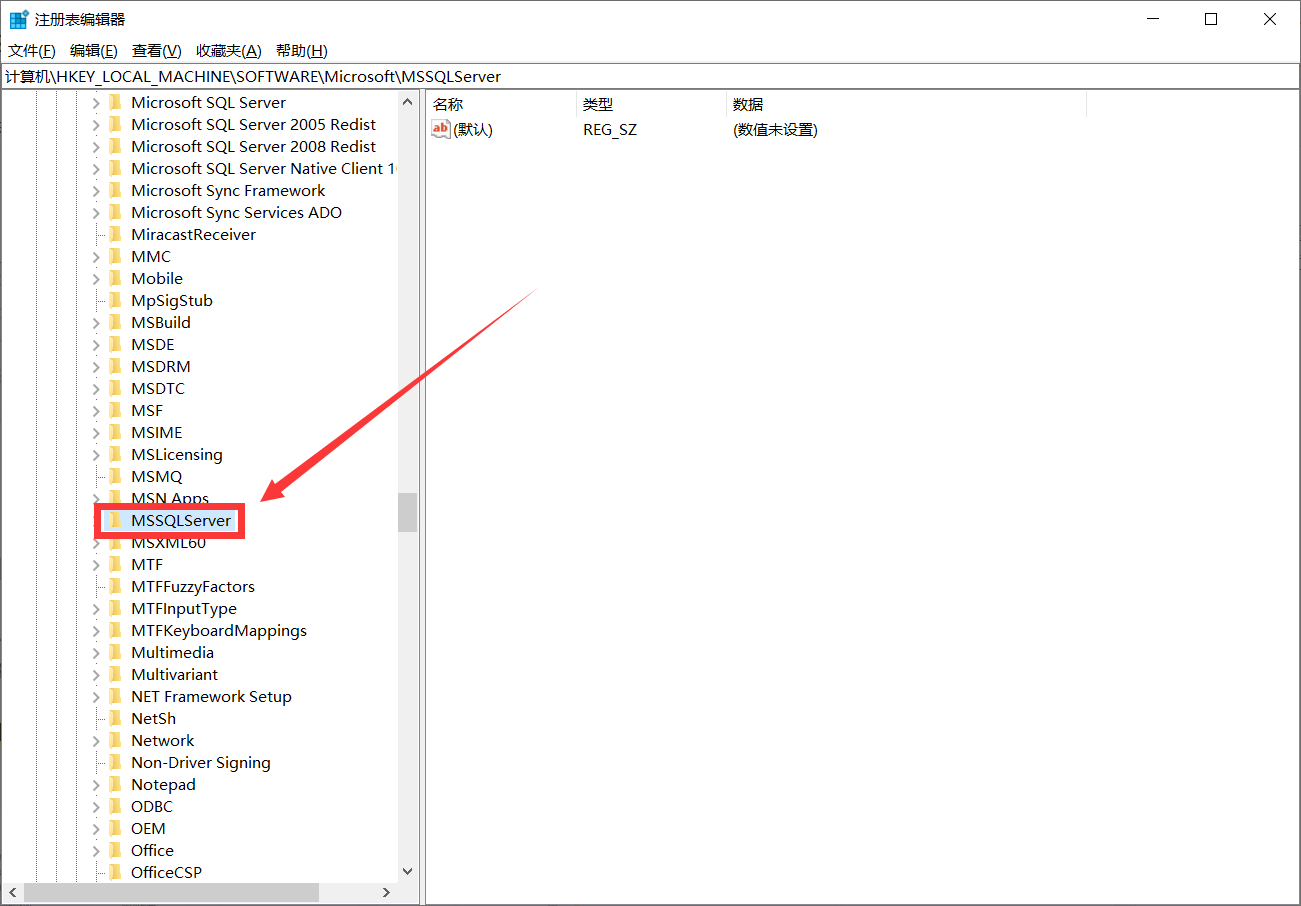Viewport: 1301px width, 906px height.
Task: Select the MSN Apps key
Action: (x=170, y=499)
